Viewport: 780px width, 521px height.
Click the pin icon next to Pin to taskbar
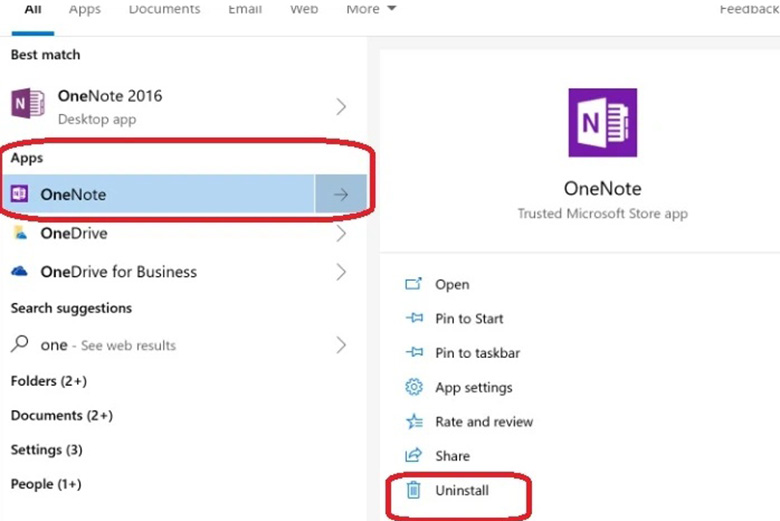(414, 352)
